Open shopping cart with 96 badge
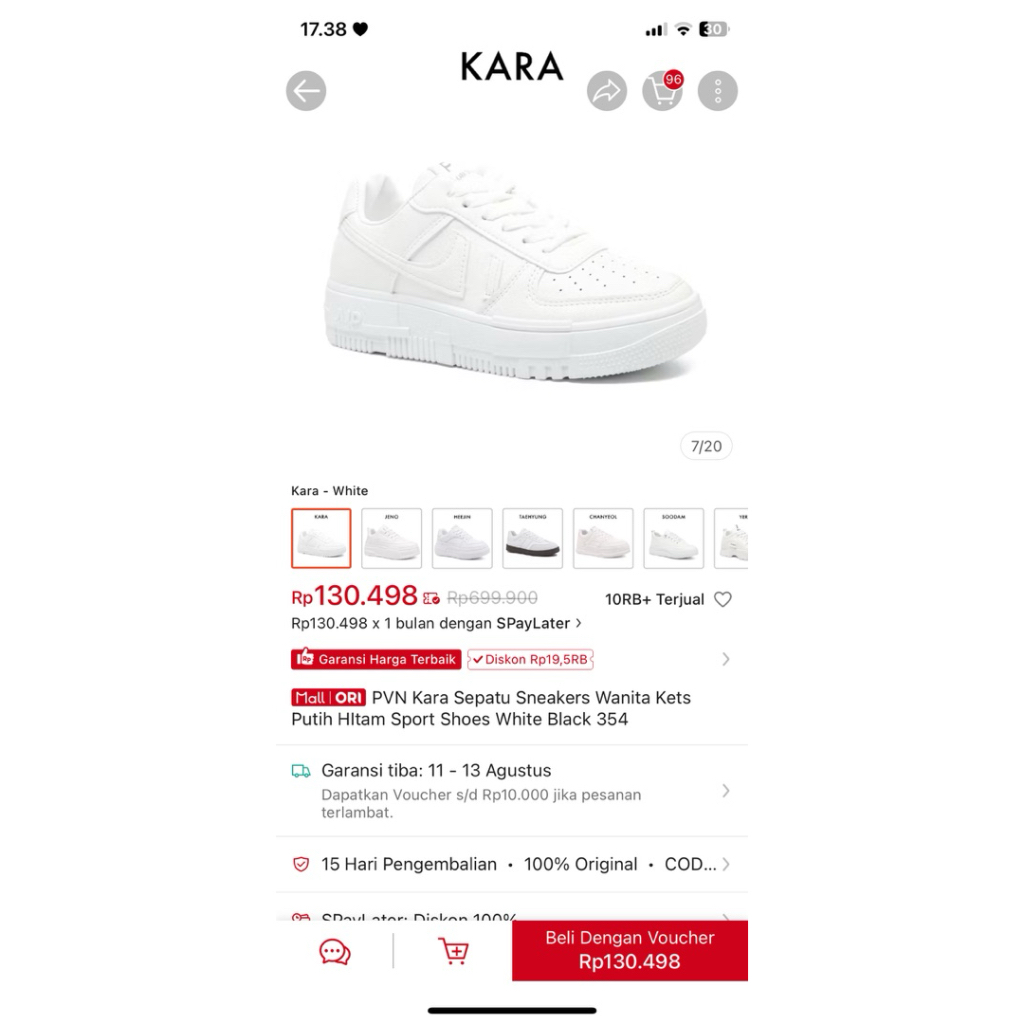This screenshot has width=1024, height=1024. click(x=662, y=91)
